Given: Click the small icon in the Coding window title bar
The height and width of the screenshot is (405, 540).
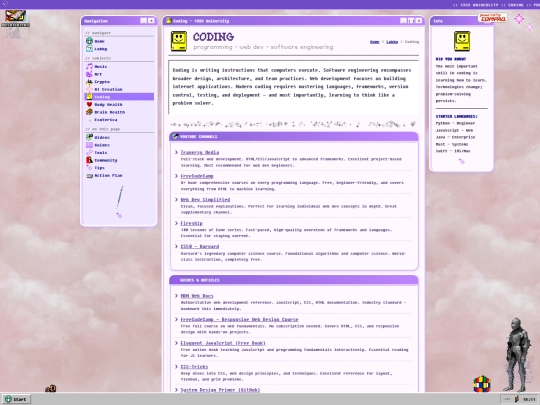Looking at the screenshot, I should [x=168, y=21].
